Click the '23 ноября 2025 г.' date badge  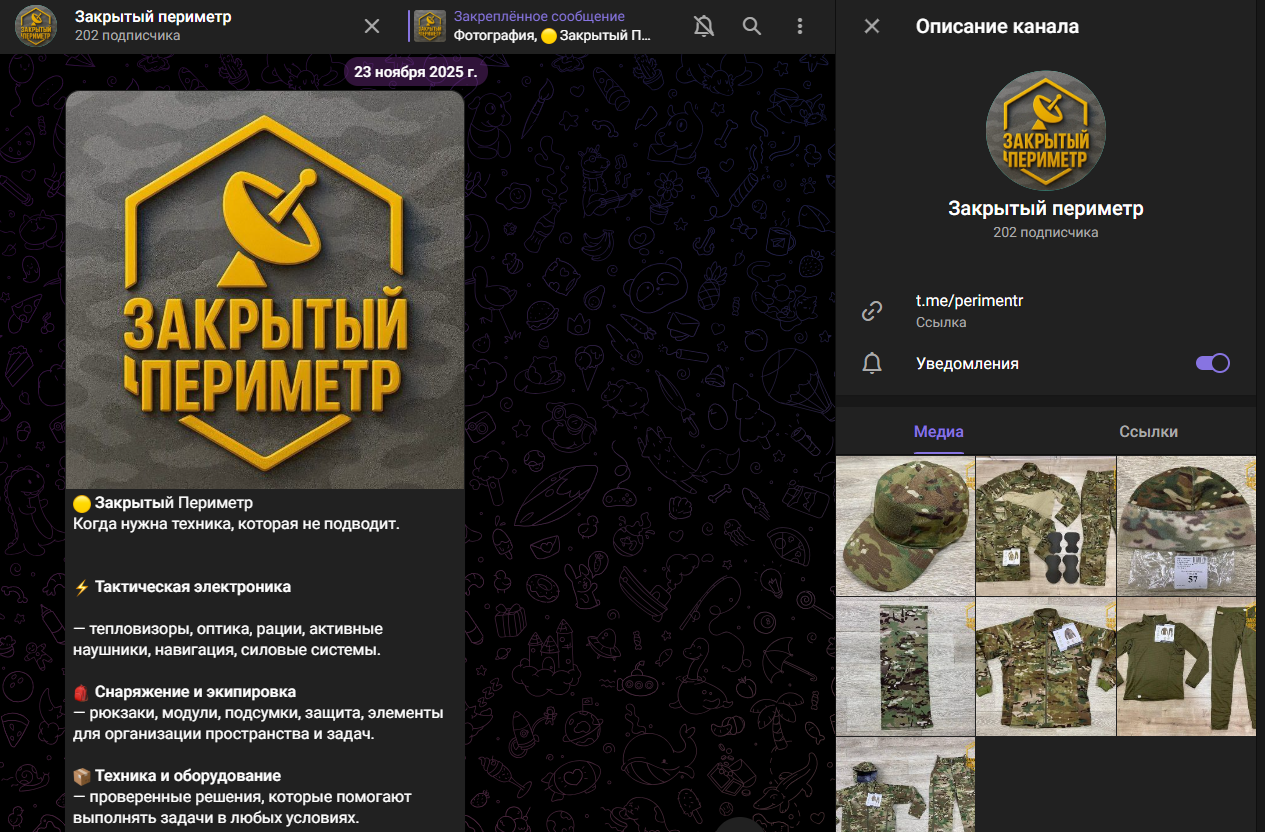tap(415, 72)
